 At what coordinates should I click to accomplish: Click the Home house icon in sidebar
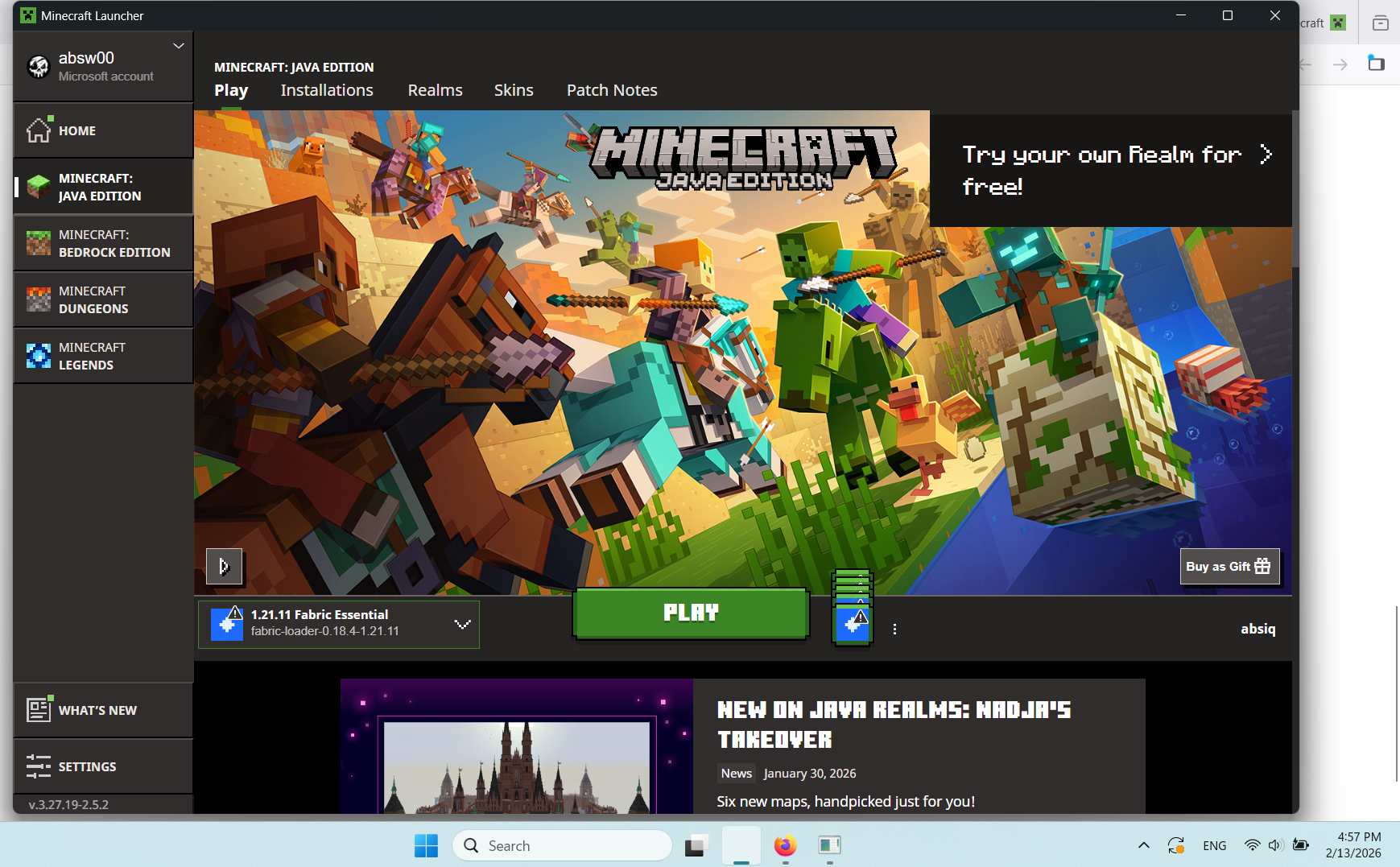pos(39,130)
